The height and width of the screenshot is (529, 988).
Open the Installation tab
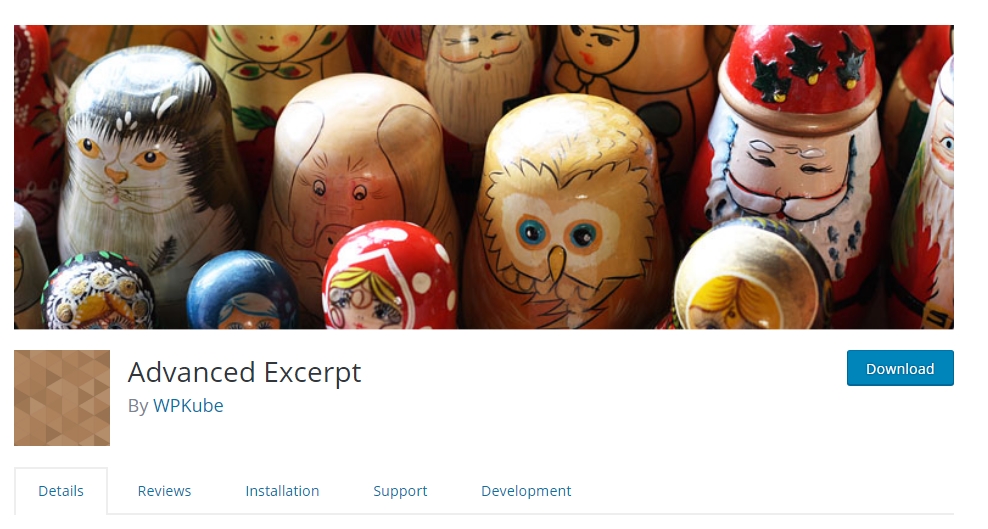(282, 491)
